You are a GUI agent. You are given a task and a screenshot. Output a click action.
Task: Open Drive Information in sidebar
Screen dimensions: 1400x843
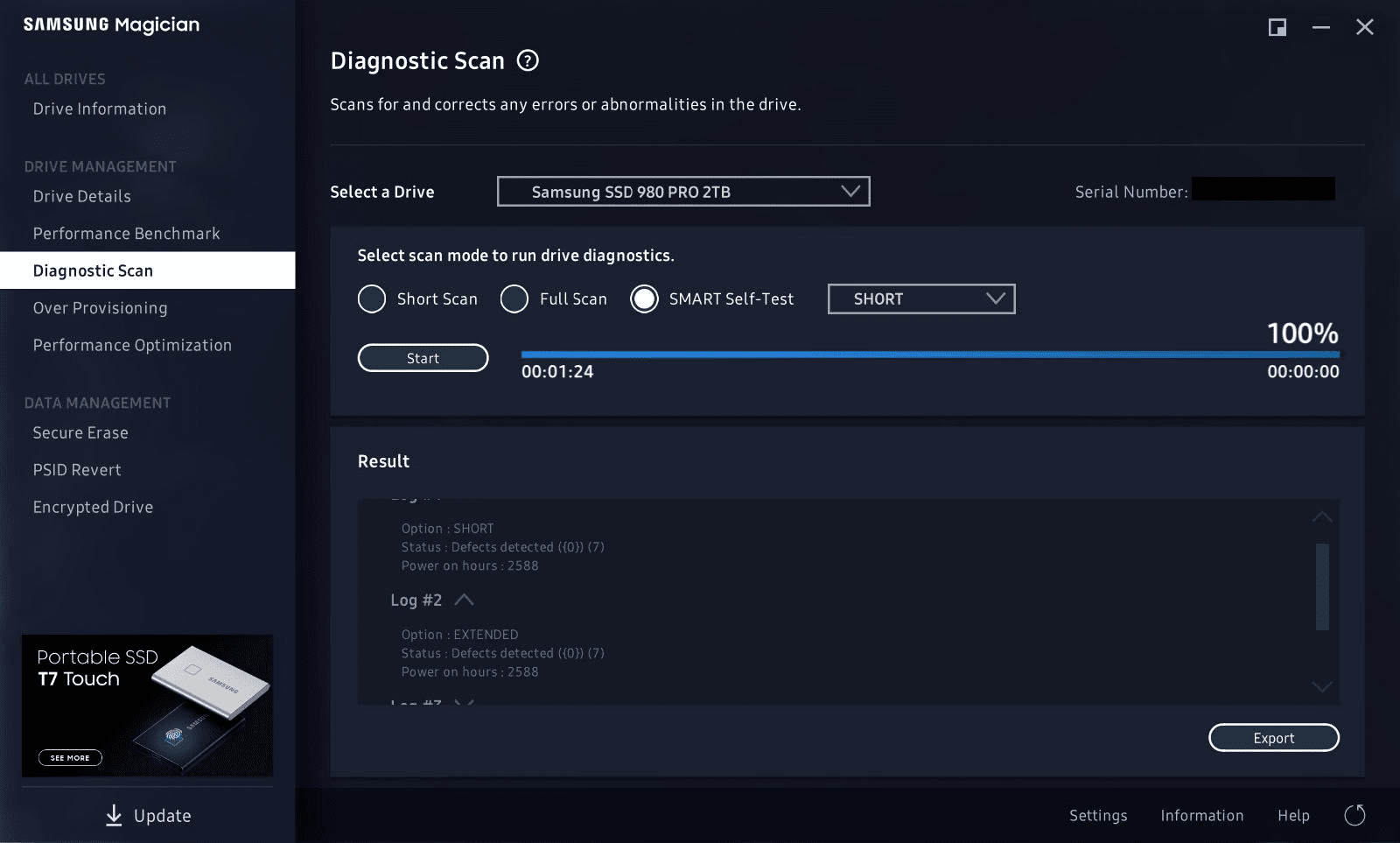click(100, 109)
